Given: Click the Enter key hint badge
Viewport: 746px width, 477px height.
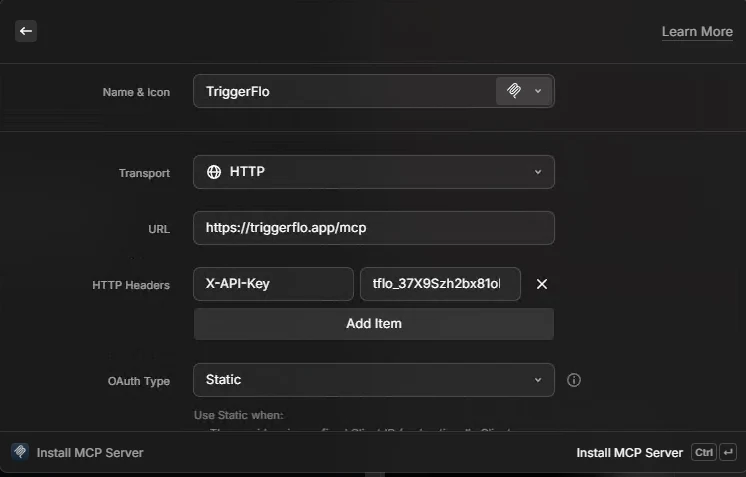Looking at the screenshot, I should click(x=728, y=452).
